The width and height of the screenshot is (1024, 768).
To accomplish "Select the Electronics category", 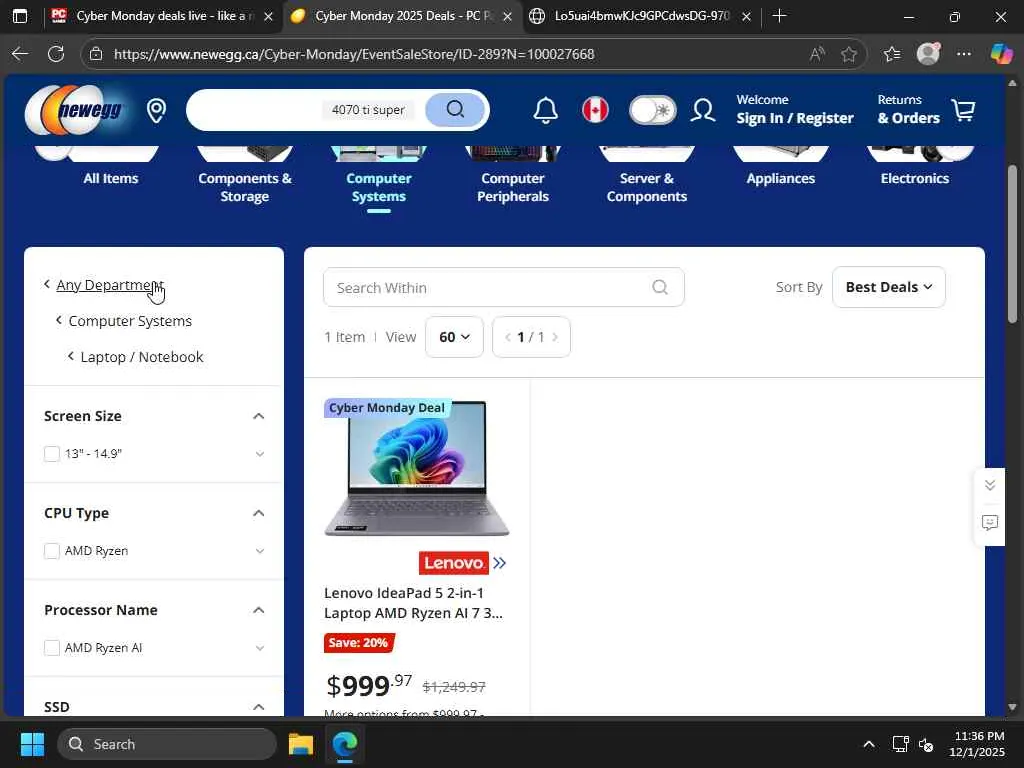I will [914, 178].
